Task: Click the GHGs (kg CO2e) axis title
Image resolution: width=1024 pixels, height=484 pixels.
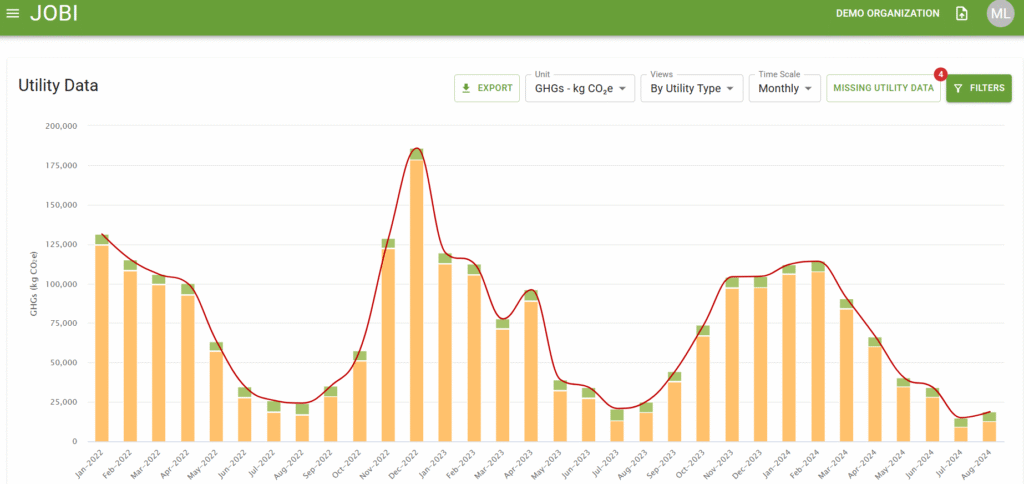Action: point(34,283)
